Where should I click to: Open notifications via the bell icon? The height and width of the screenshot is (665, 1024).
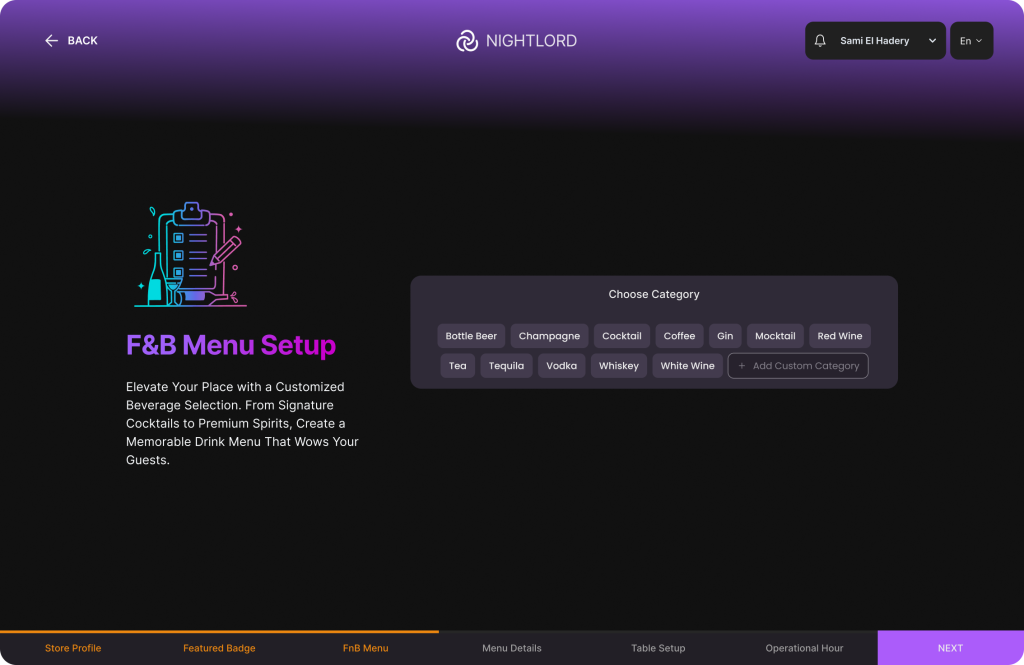[x=820, y=41]
